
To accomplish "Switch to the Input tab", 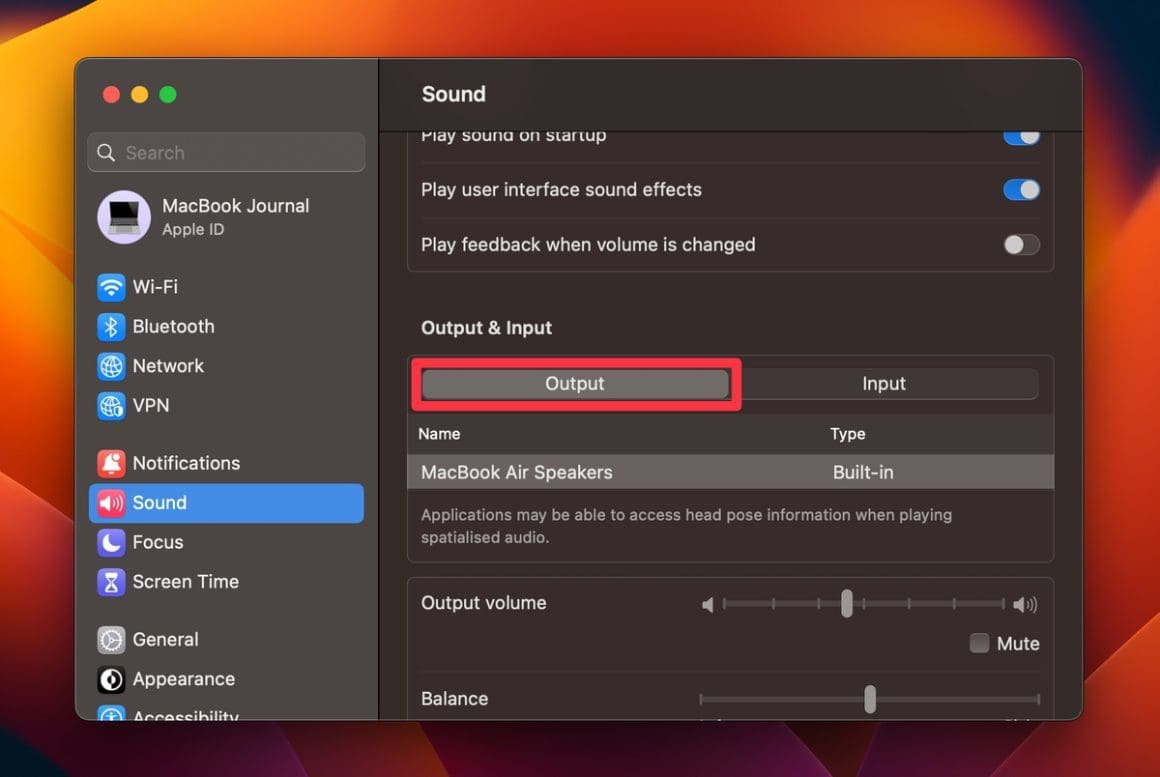I will coord(884,383).
